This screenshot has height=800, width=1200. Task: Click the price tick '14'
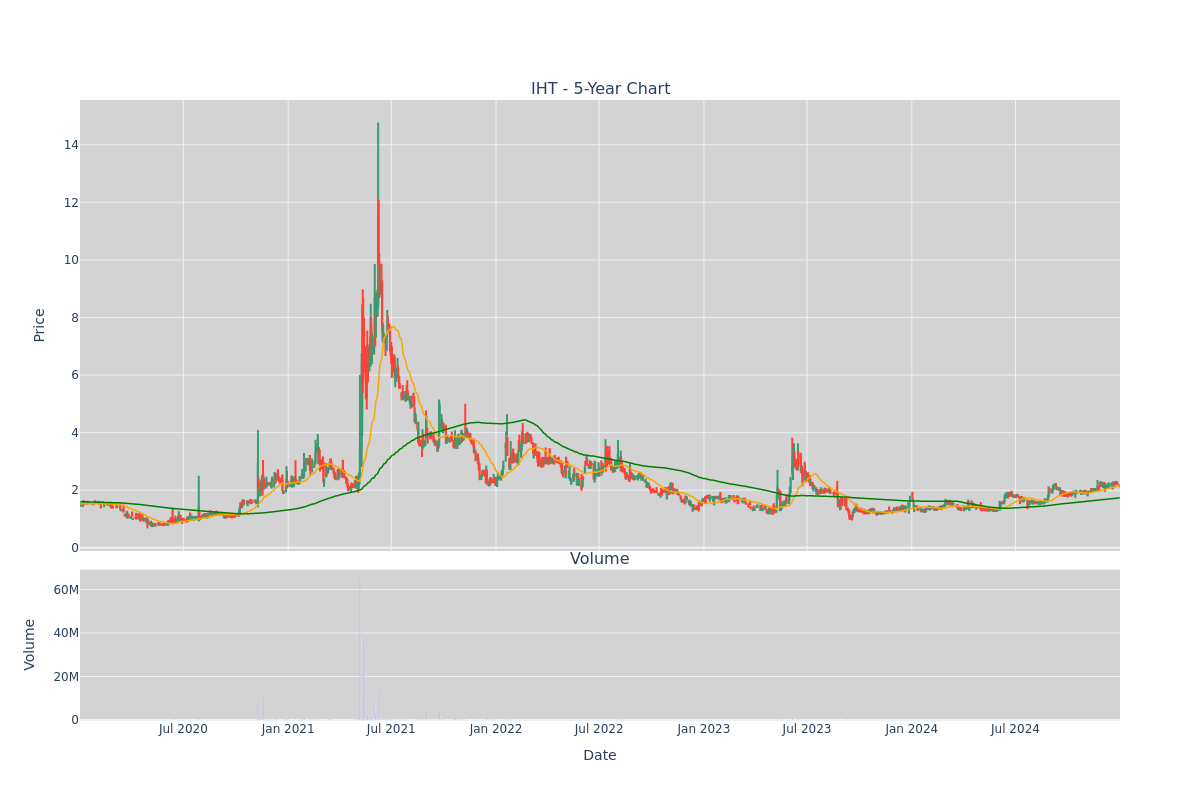(70, 145)
